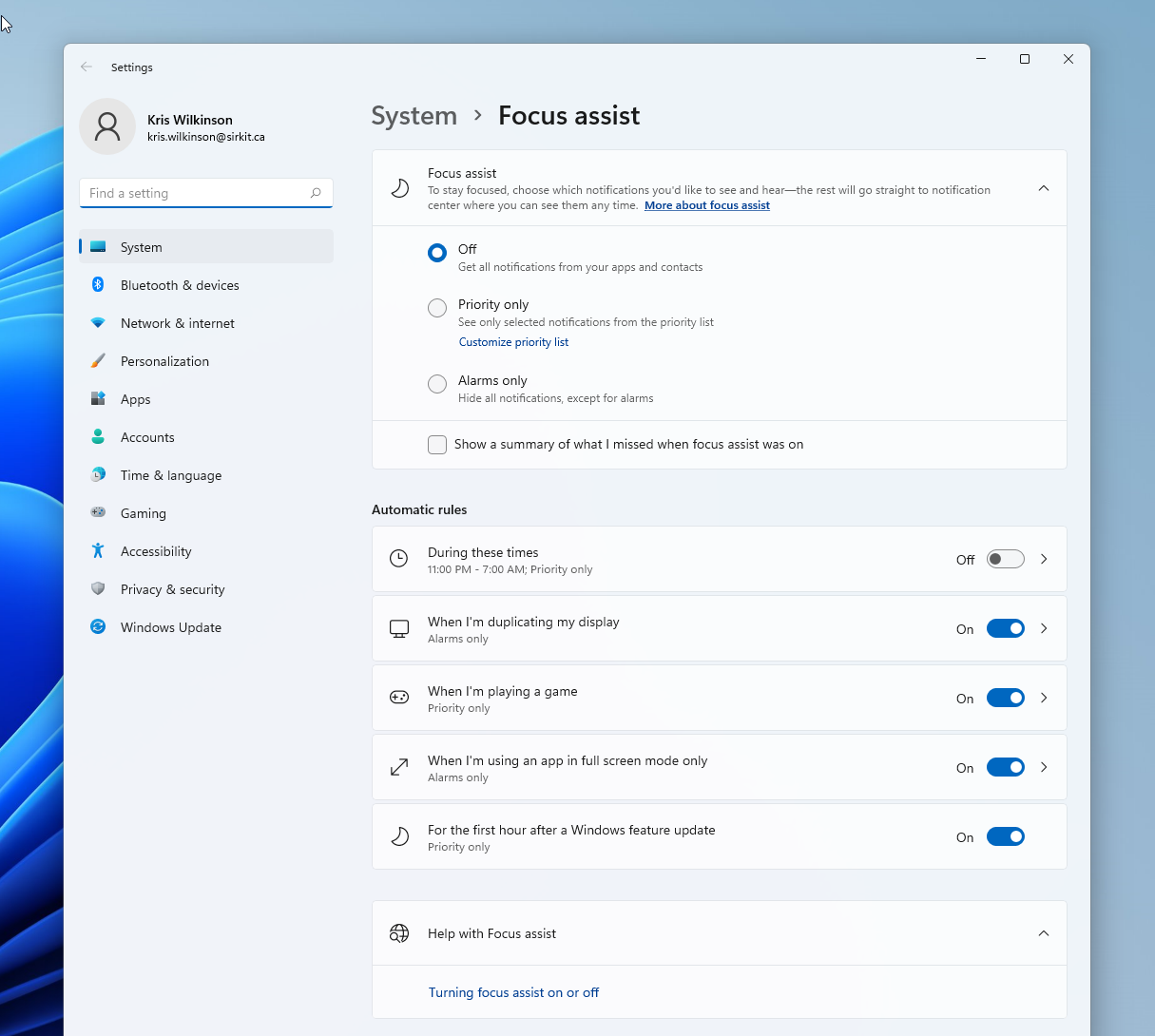Click the Accessibility figure icon
Viewport: 1155px width, 1036px height.
click(x=98, y=551)
